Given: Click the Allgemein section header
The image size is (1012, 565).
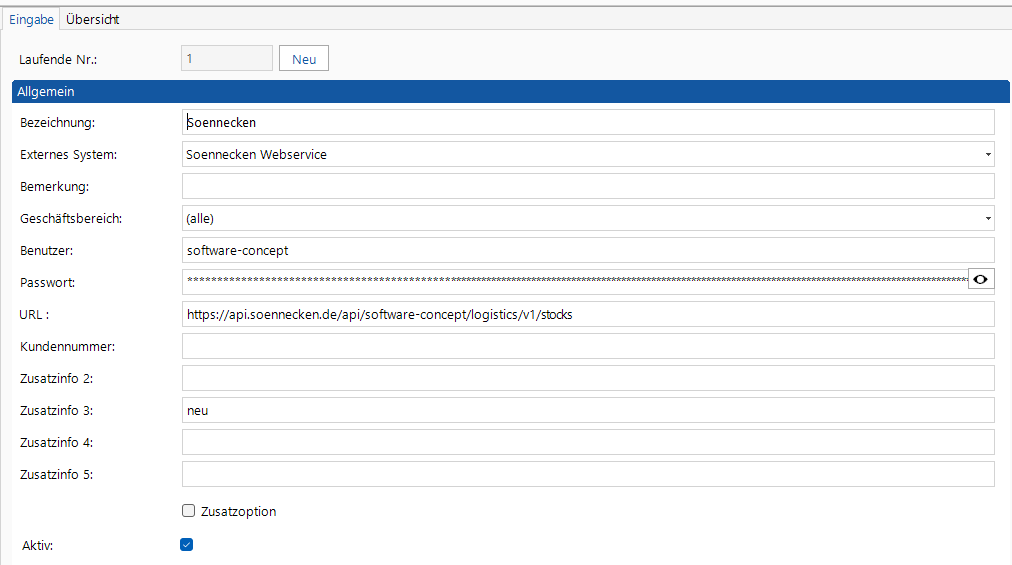Looking at the screenshot, I should (511, 92).
